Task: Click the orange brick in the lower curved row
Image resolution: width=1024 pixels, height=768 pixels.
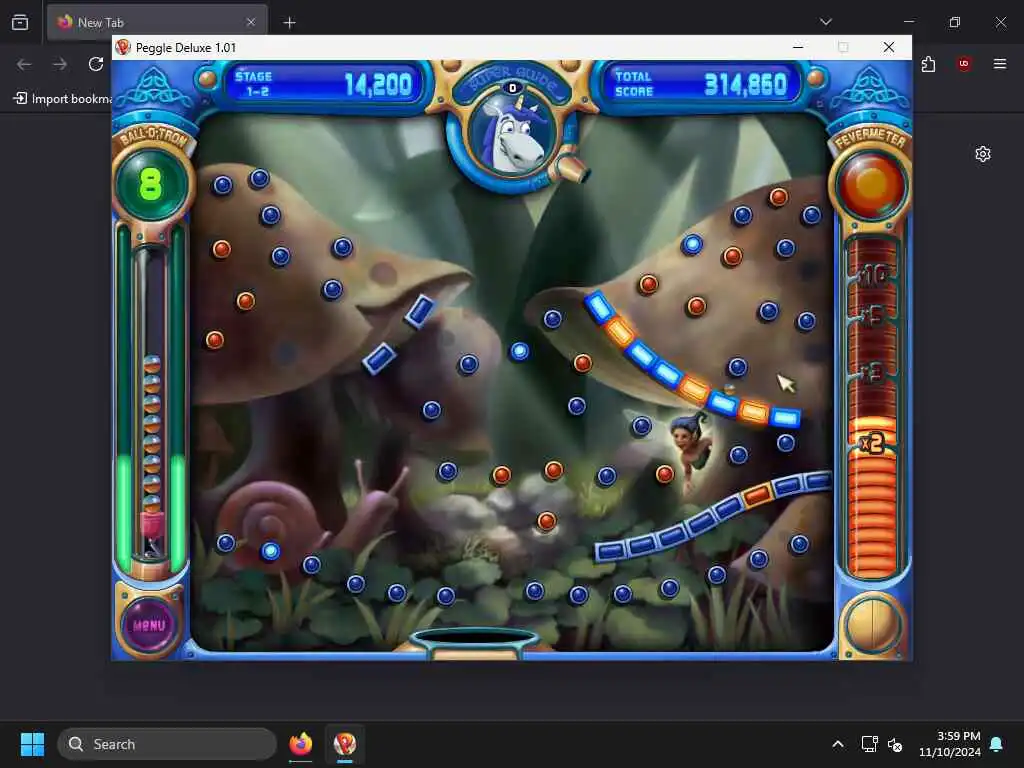Action: click(x=757, y=494)
